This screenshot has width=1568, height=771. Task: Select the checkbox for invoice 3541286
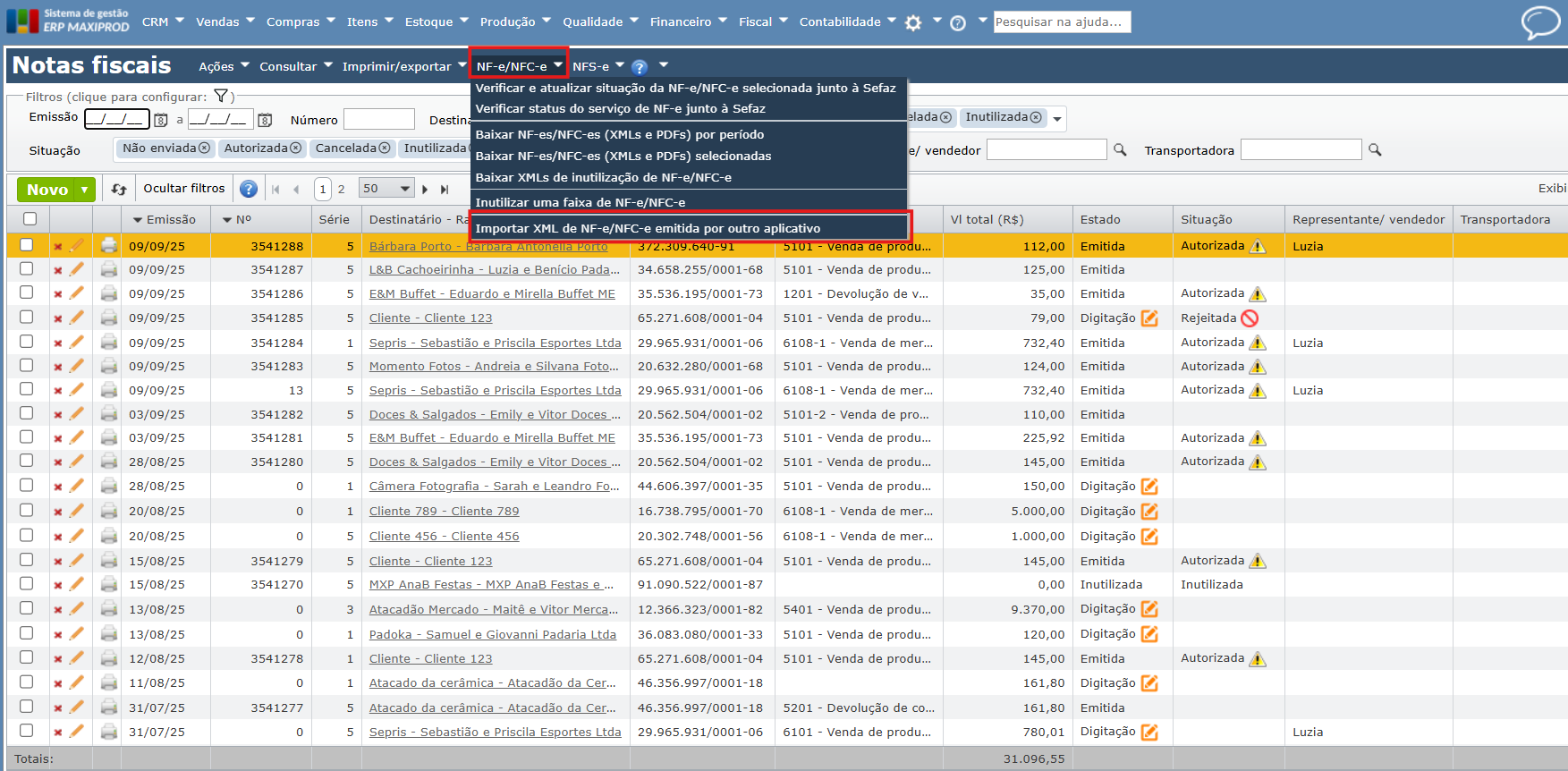click(27, 292)
